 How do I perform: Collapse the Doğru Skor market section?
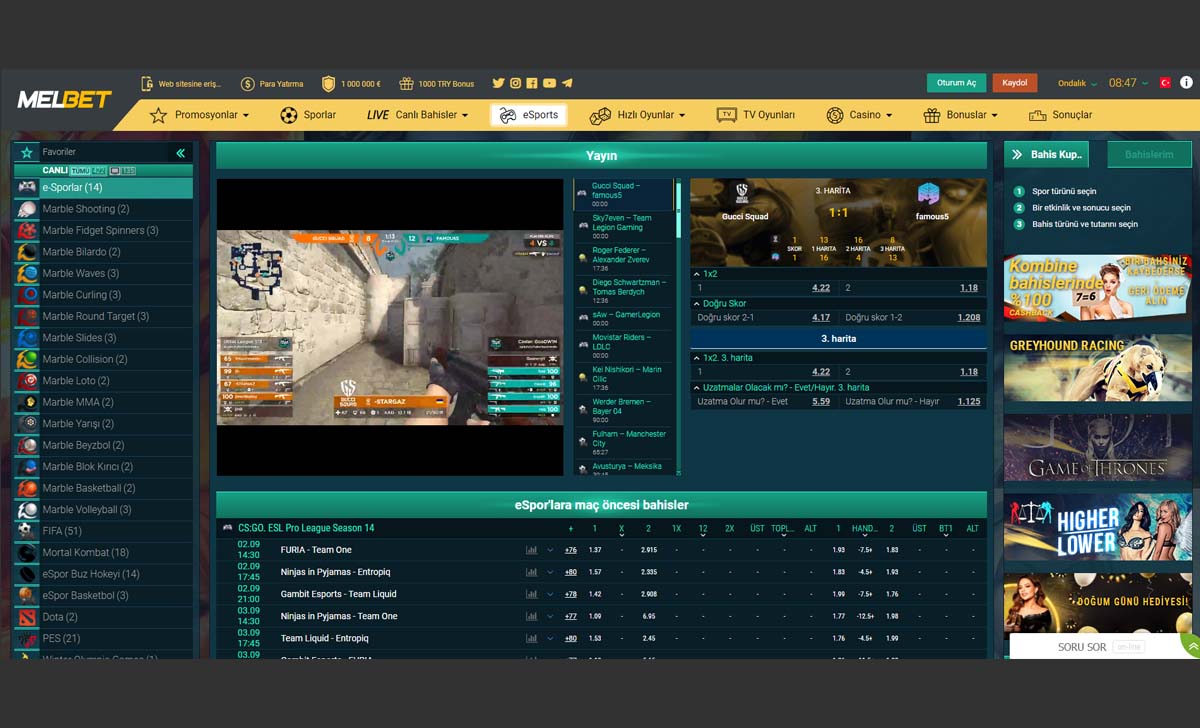click(x=696, y=303)
